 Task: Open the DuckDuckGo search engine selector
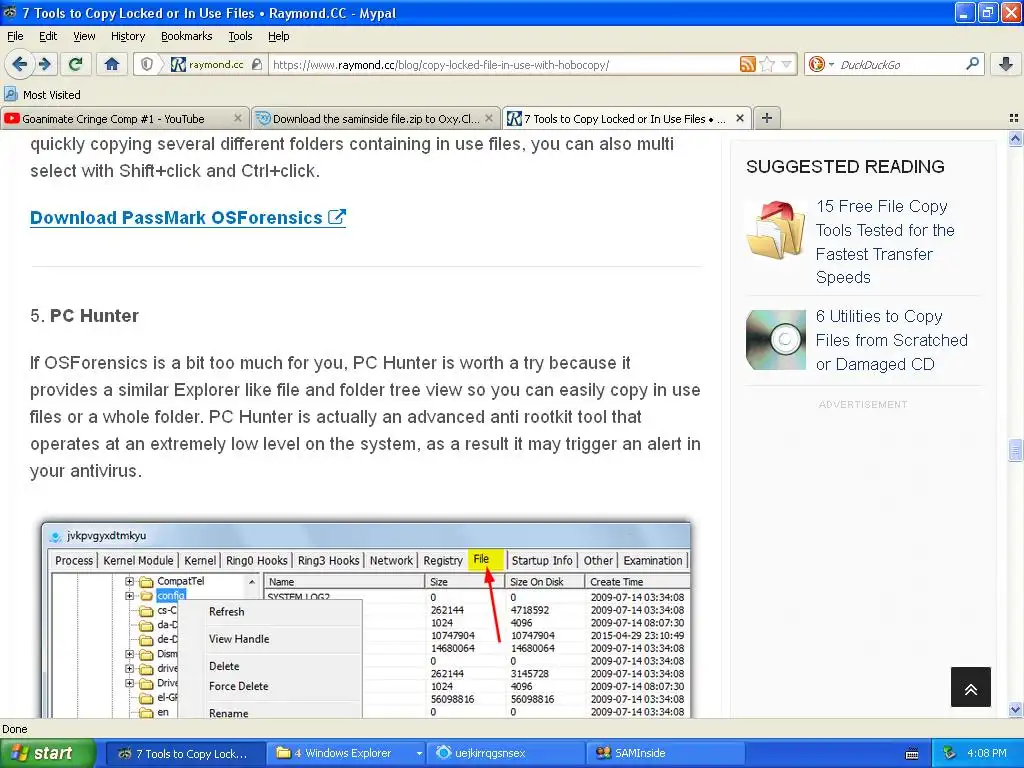(821, 64)
